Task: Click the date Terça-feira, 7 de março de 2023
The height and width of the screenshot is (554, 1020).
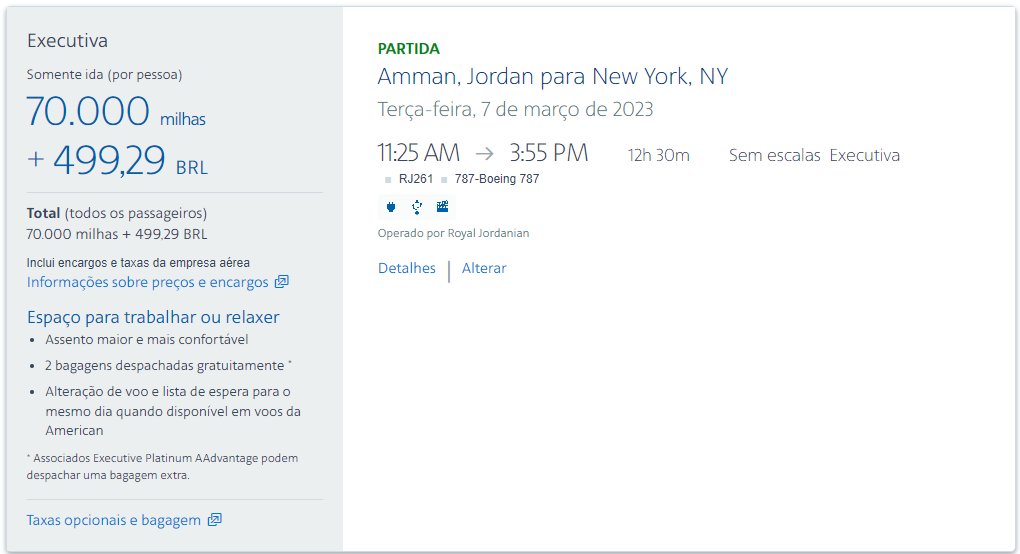Action: pyautogui.click(x=515, y=109)
